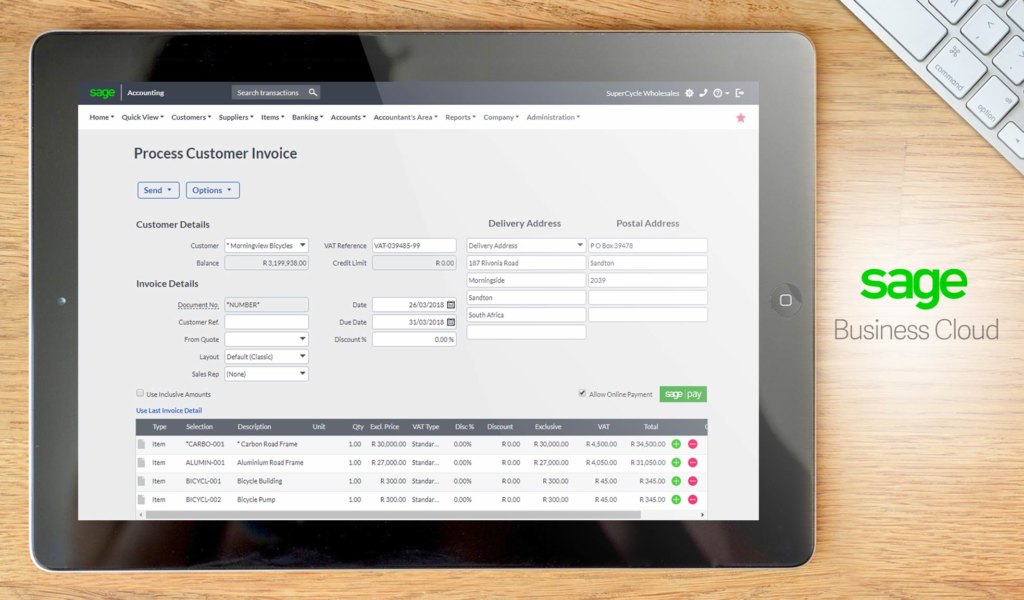1024x600 pixels.
Task: Click red remove icon on Bicycle Pump row
Action: pos(692,499)
